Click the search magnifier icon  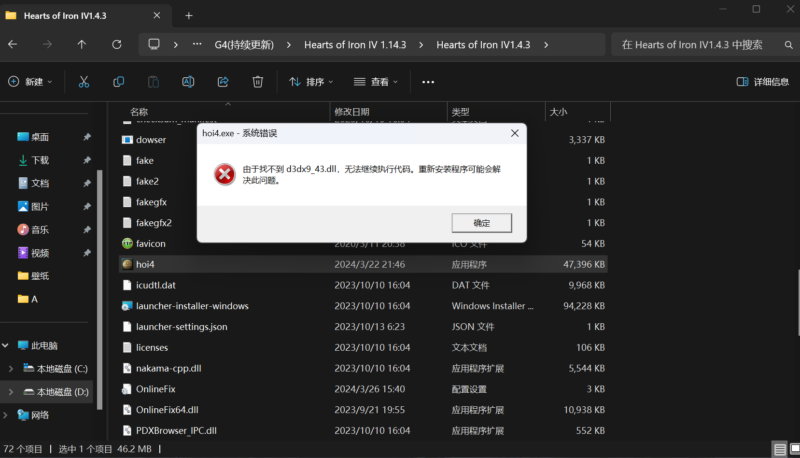(x=789, y=45)
